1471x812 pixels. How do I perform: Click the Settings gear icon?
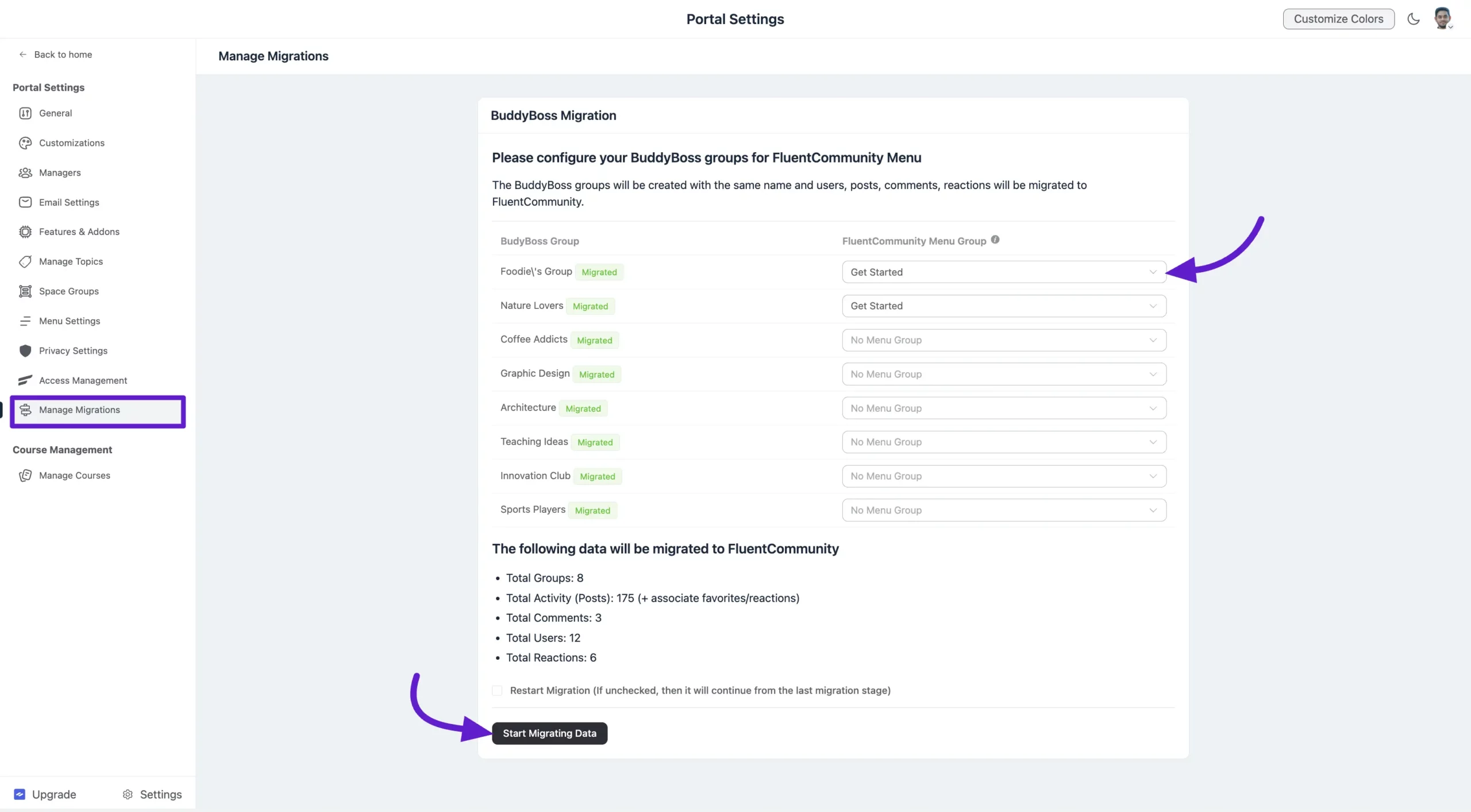[128, 794]
